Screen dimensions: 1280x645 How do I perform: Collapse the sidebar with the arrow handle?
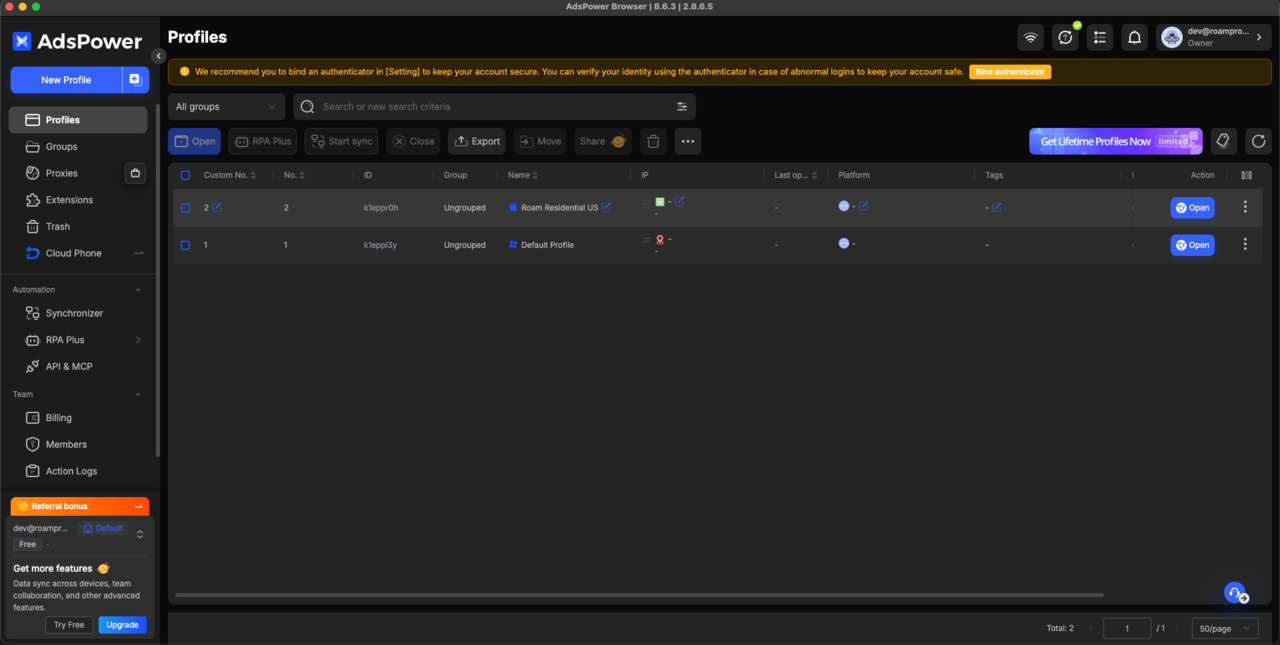[158, 56]
